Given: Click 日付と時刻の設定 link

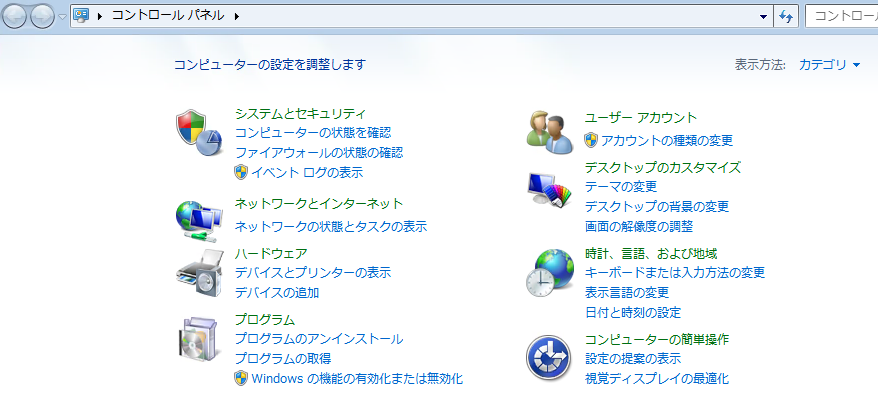Looking at the screenshot, I should tap(633, 312).
